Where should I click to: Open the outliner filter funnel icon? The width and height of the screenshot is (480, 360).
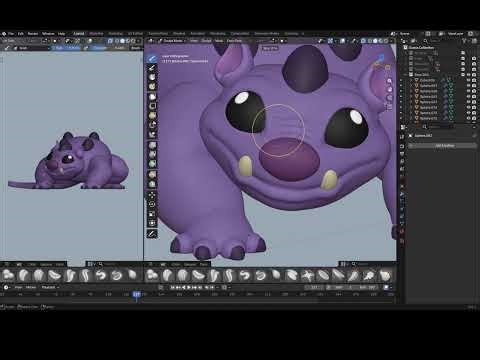(x=464, y=41)
